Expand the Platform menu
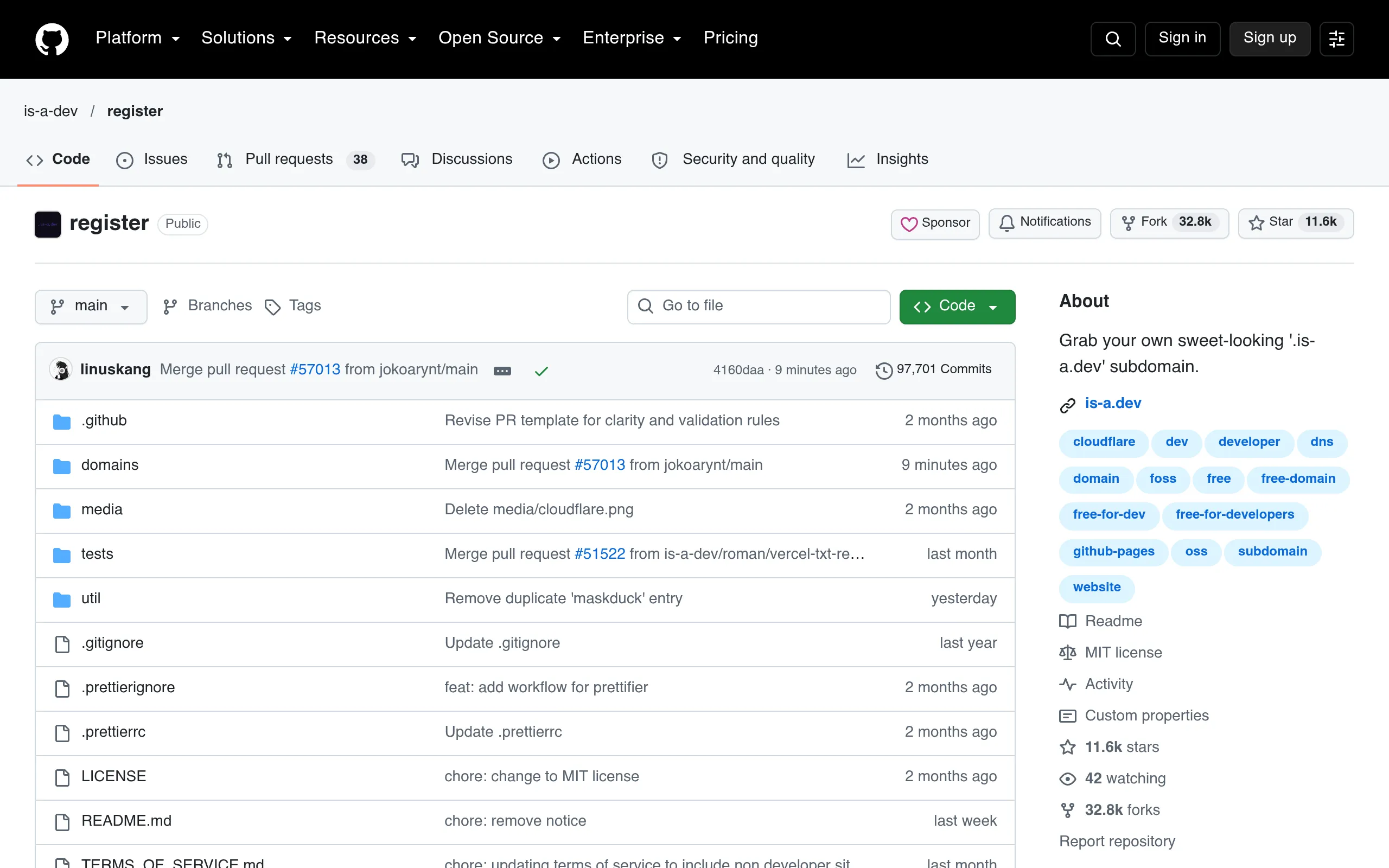1389x868 pixels. coord(138,38)
